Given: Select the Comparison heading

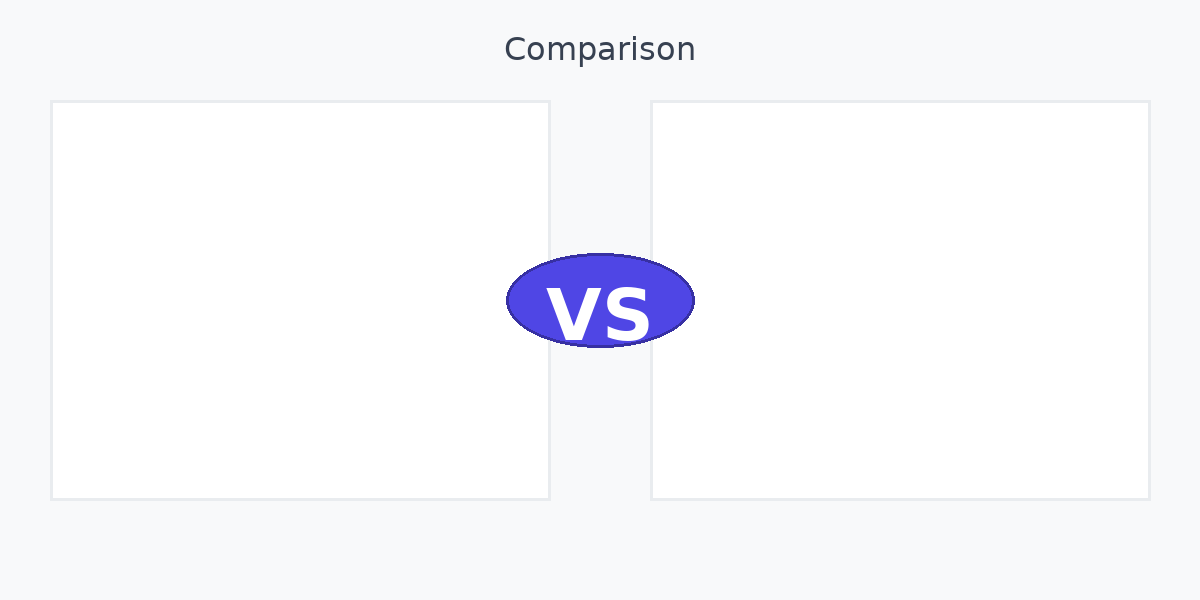Looking at the screenshot, I should coord(600,49).
